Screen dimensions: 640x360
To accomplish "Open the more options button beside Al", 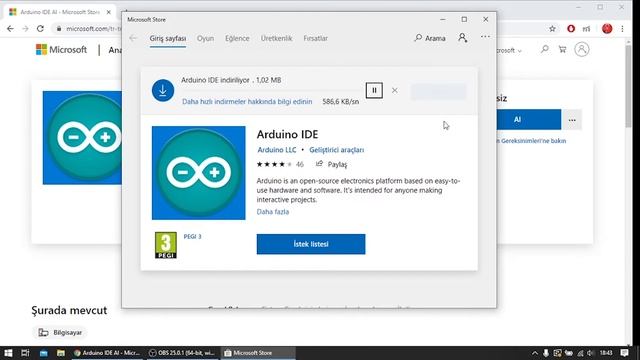I will (x=572, y=120).
